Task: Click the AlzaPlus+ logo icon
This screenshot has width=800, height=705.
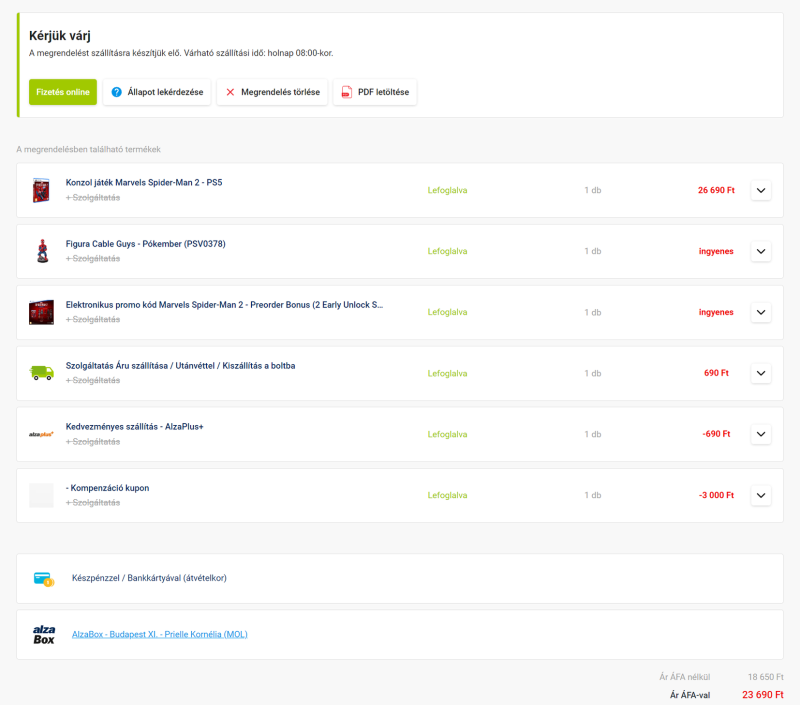Action: click(x=41, y=434)
